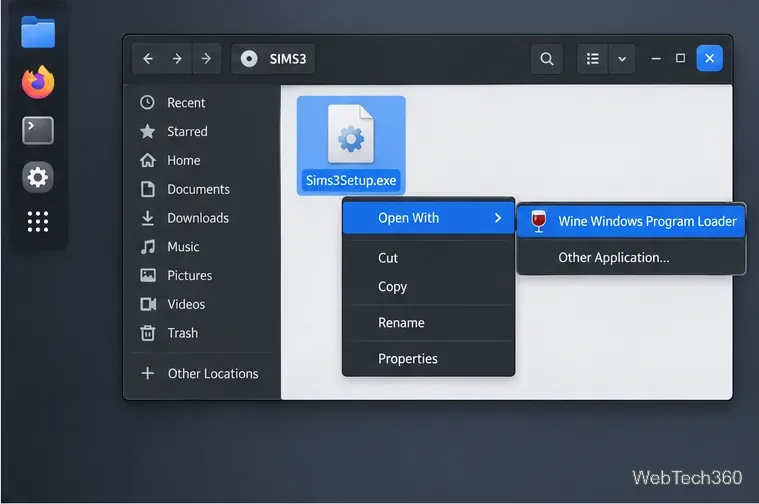Image resolution: width=759 pixels, height=504 pixels.
Task: Click the clock icon beside Recent
Action: pyautogui.click(x=147, y=102)
